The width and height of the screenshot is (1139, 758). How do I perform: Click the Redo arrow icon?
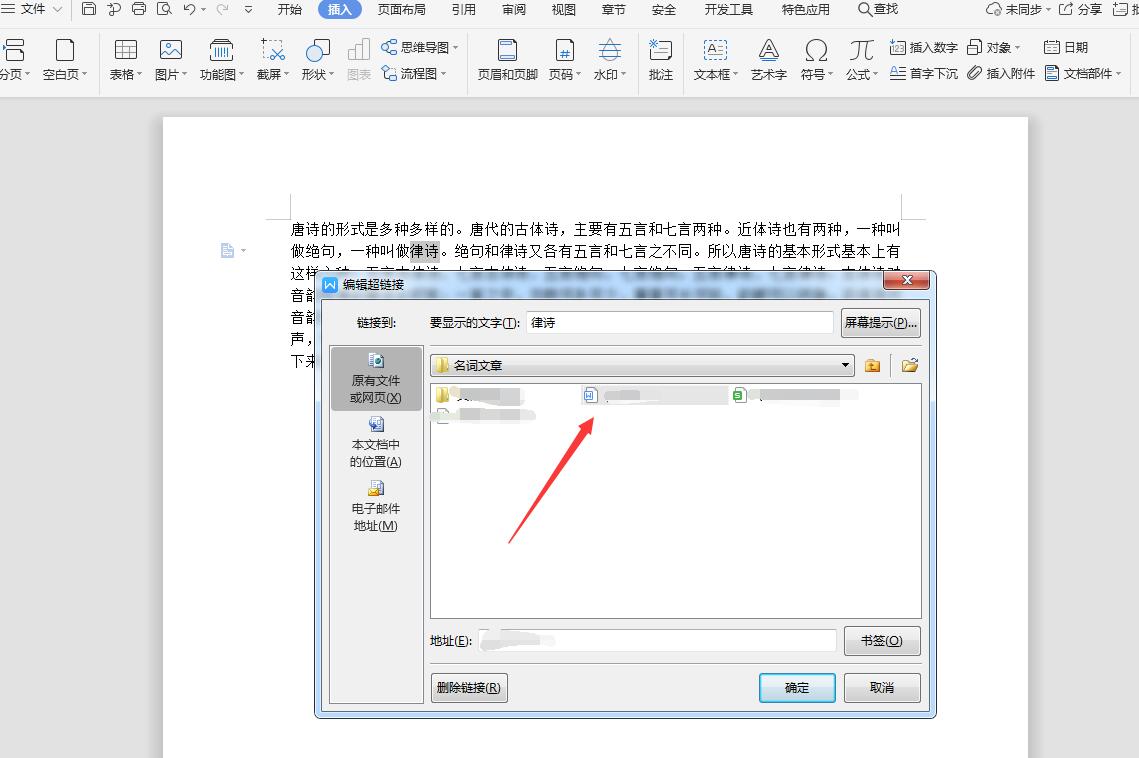tap(222, 9)
